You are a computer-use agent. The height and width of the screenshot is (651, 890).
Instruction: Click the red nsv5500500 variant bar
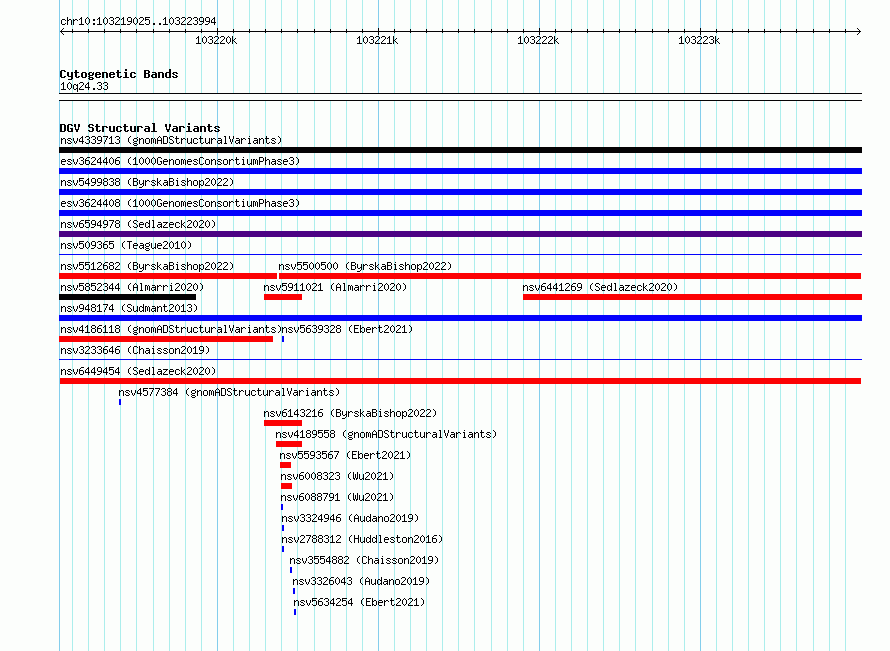[x=570, y=276]
